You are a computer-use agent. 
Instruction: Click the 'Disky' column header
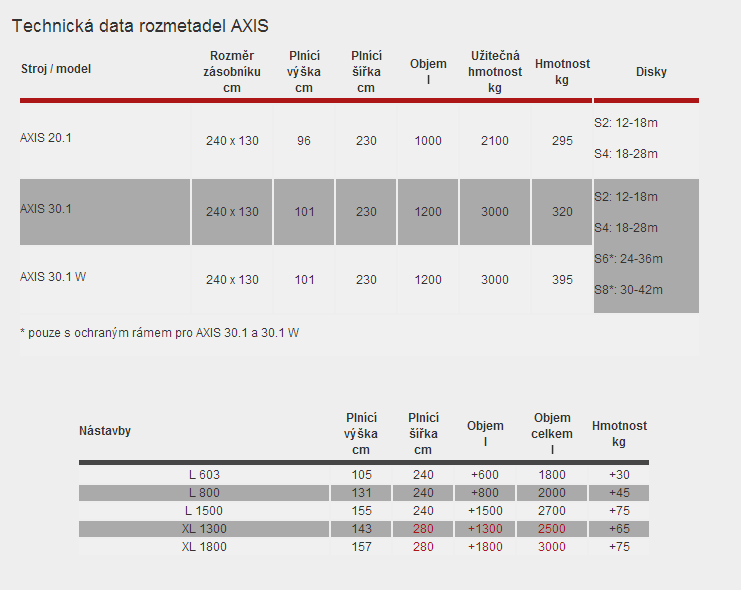(651, 72)
